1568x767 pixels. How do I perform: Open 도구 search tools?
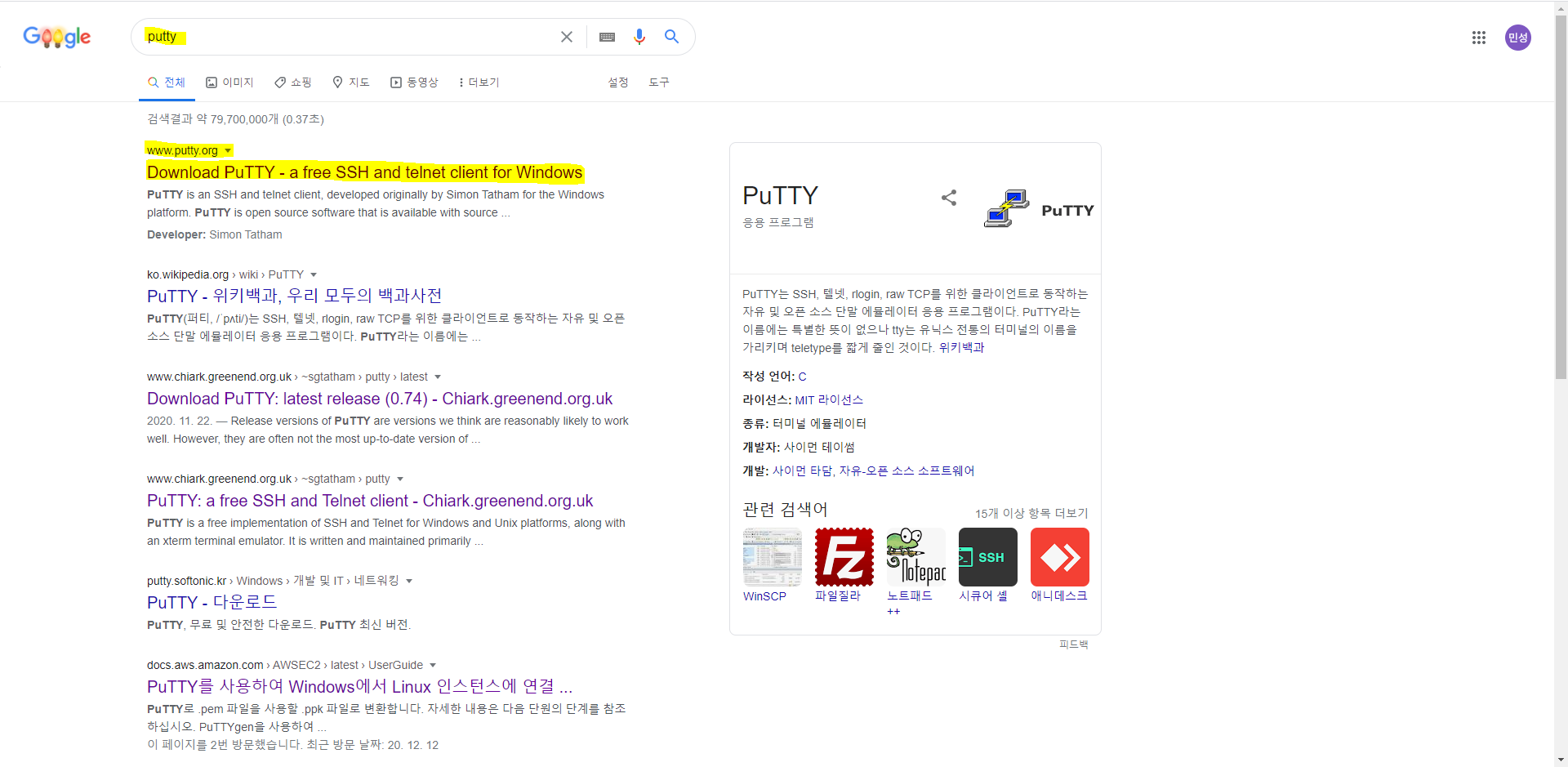(659, 82)
